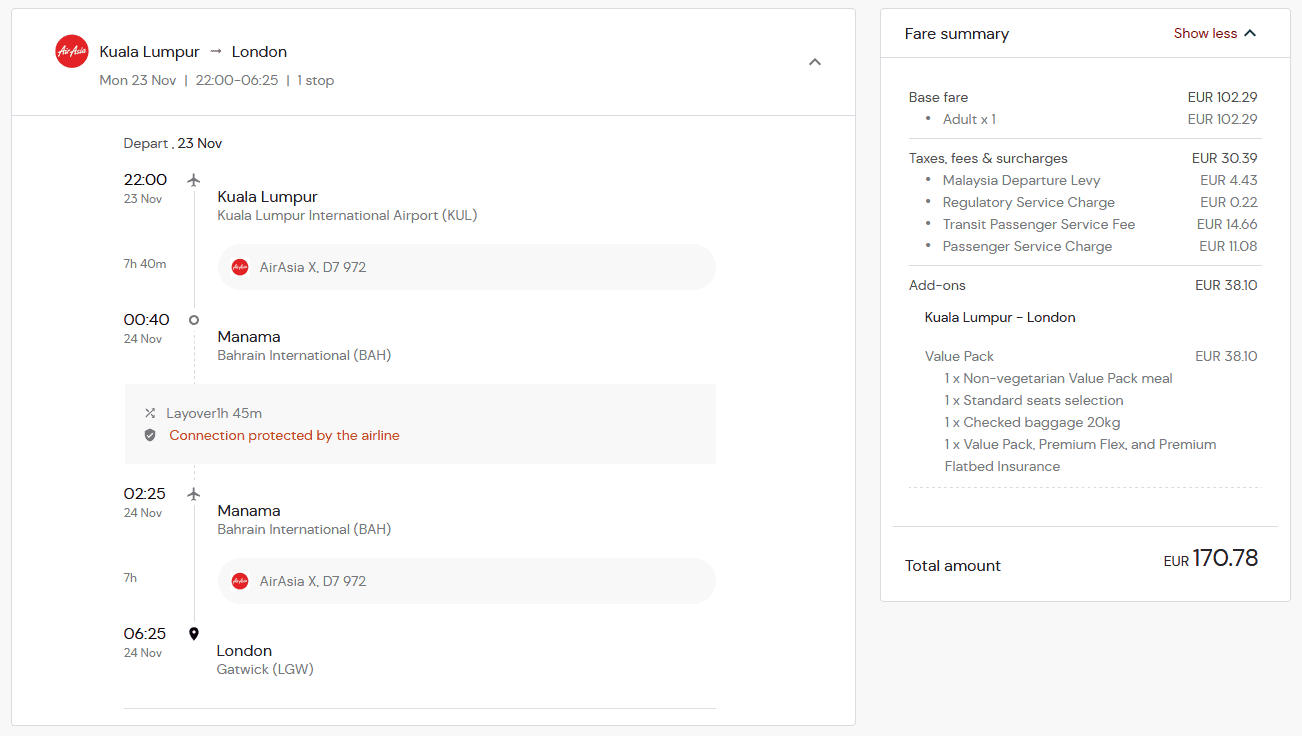
Task: Click the Connection protected by the airline text
Action: pyautogui.click(x=284, y=435)
